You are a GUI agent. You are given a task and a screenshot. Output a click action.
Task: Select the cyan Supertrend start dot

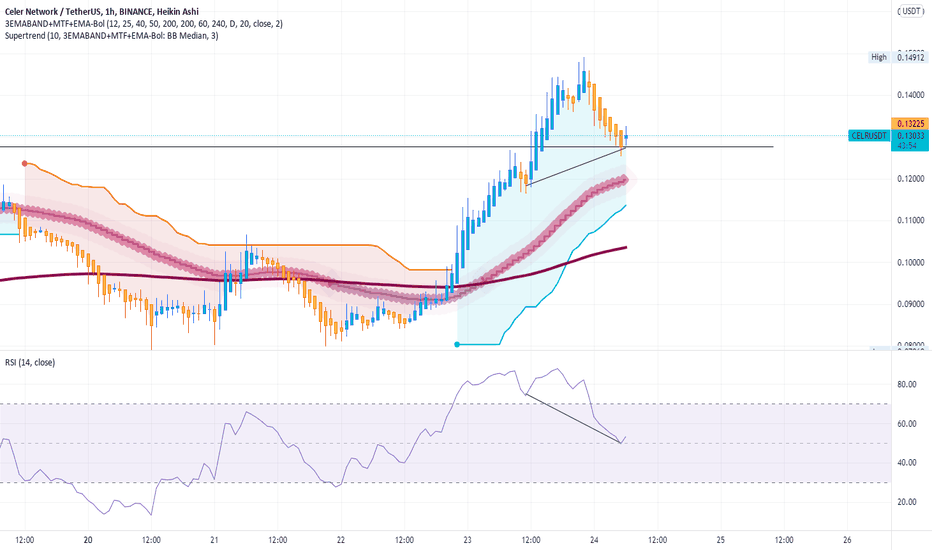pyautogui.click(x=457, y=344)
